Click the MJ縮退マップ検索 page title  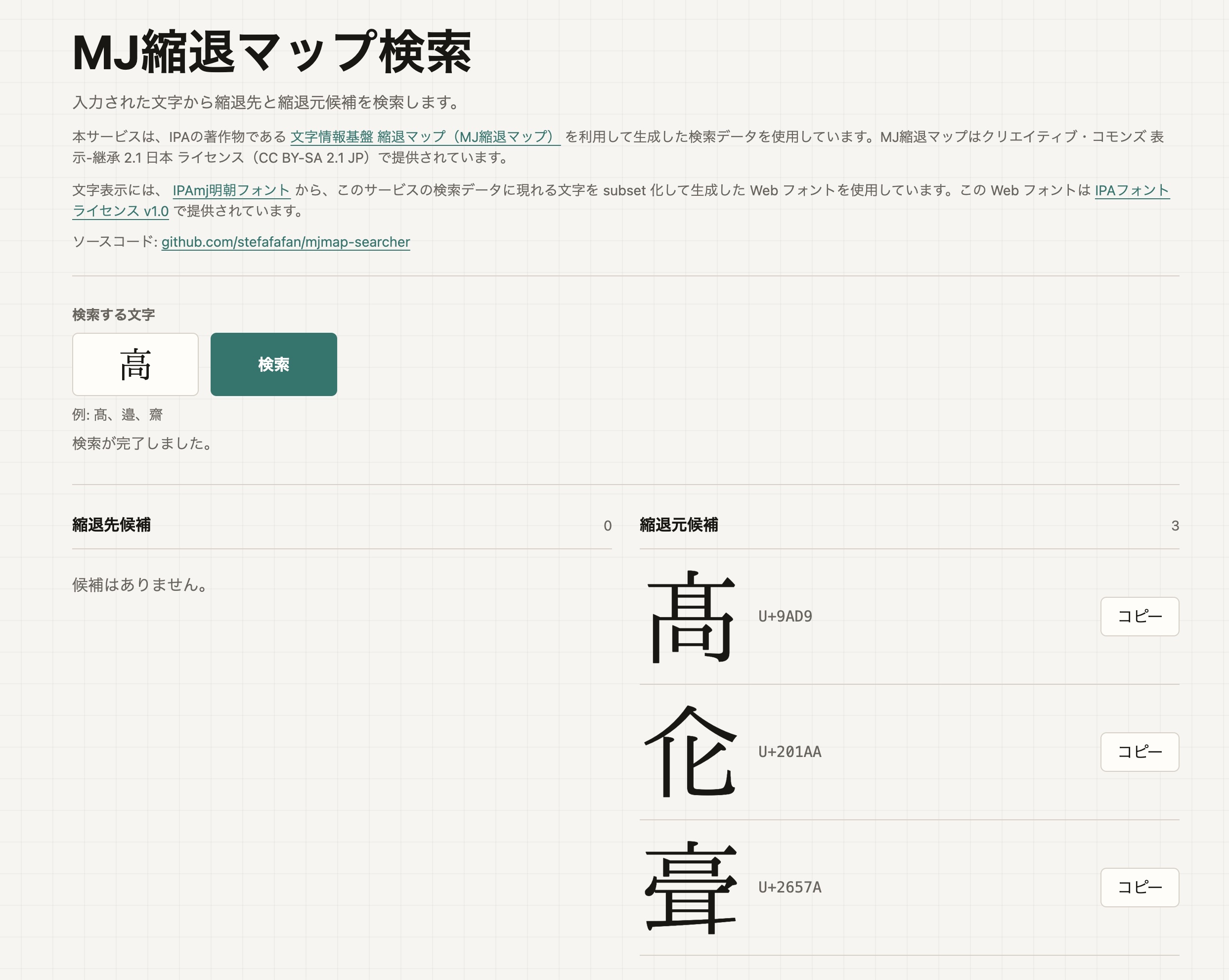click(x=272, y=52)
